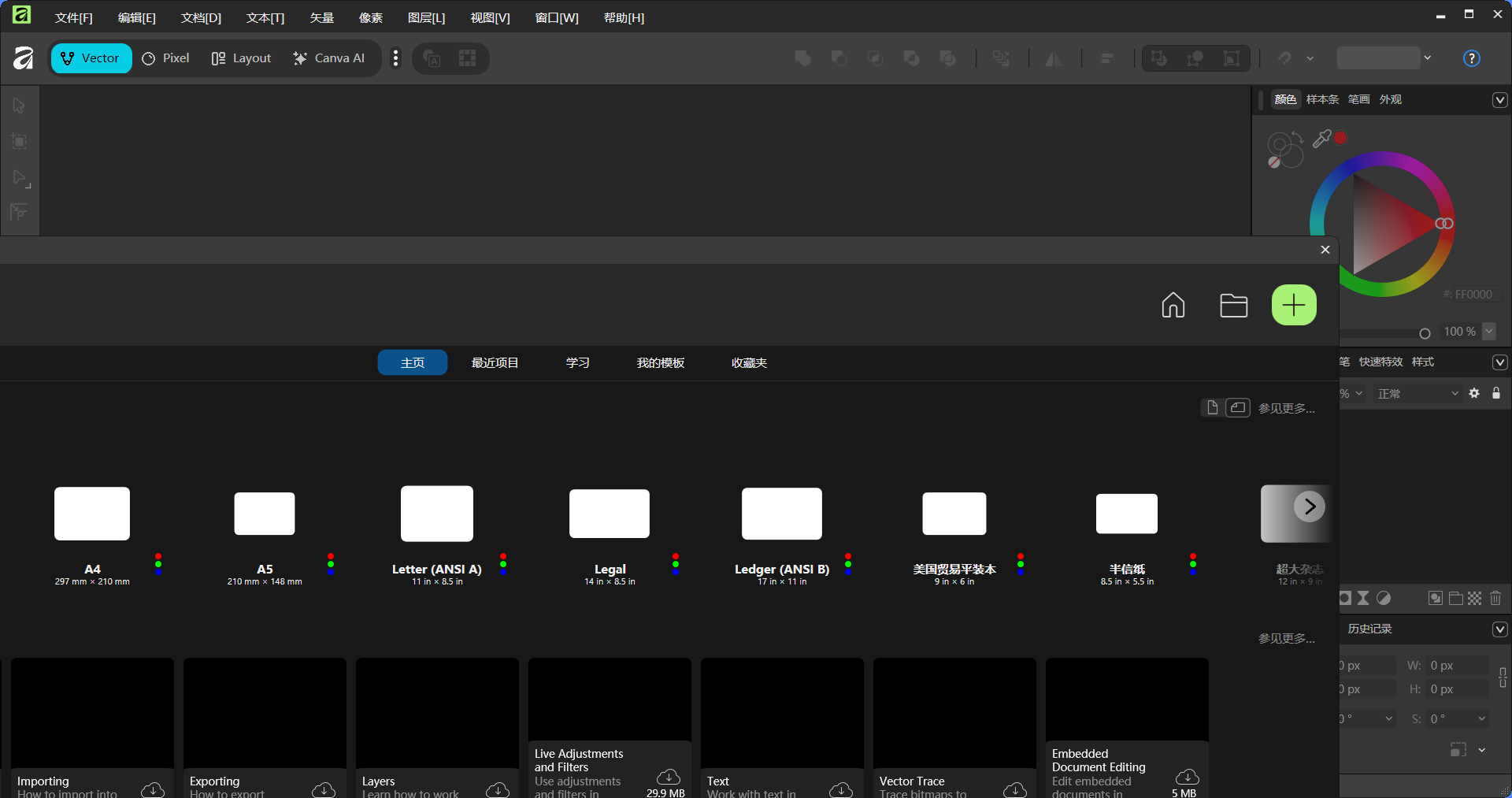Switch to the Vector persona
Screen dimensions: 1512x798
[x=91, y=58]
